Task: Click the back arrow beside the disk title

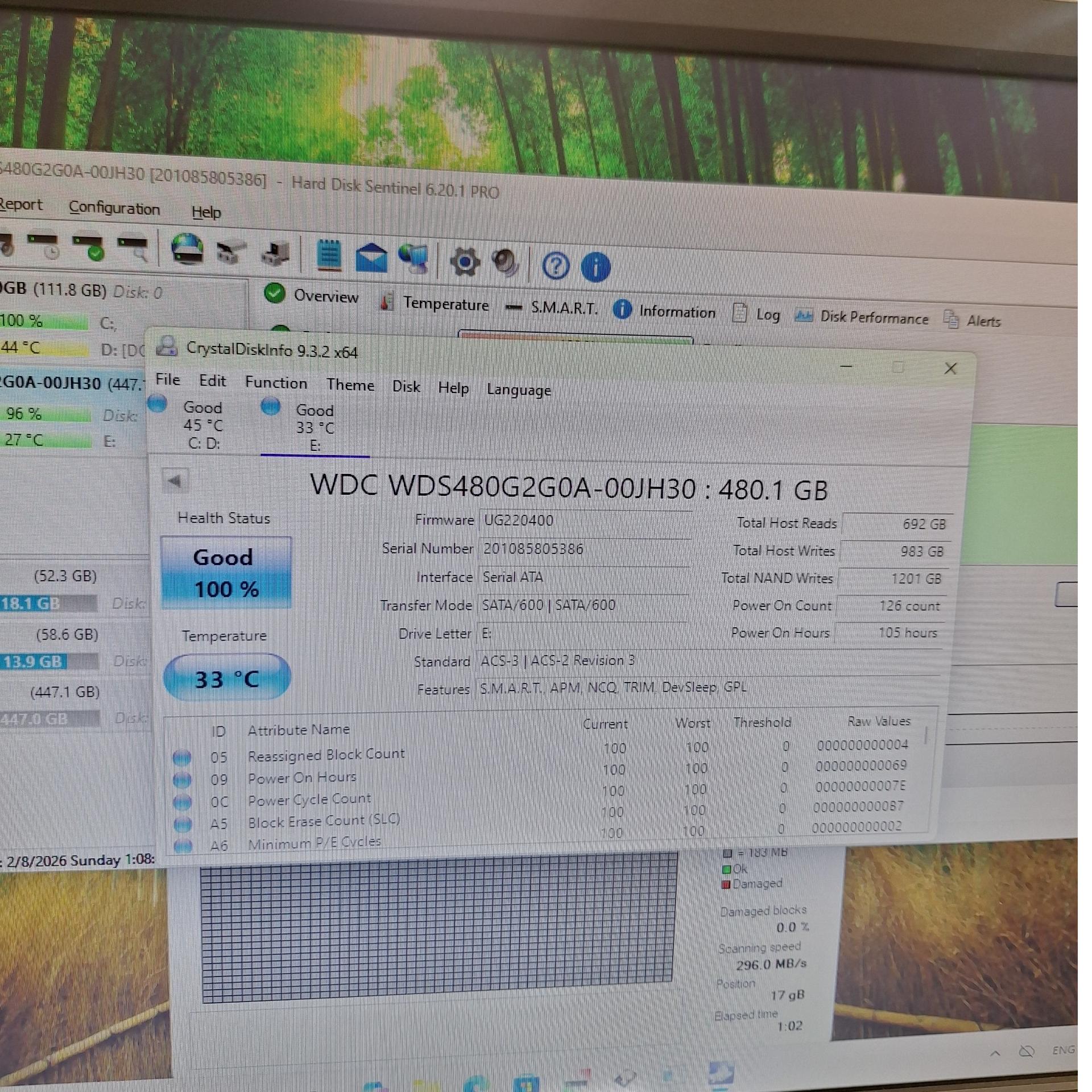Action: click(175, 481)
